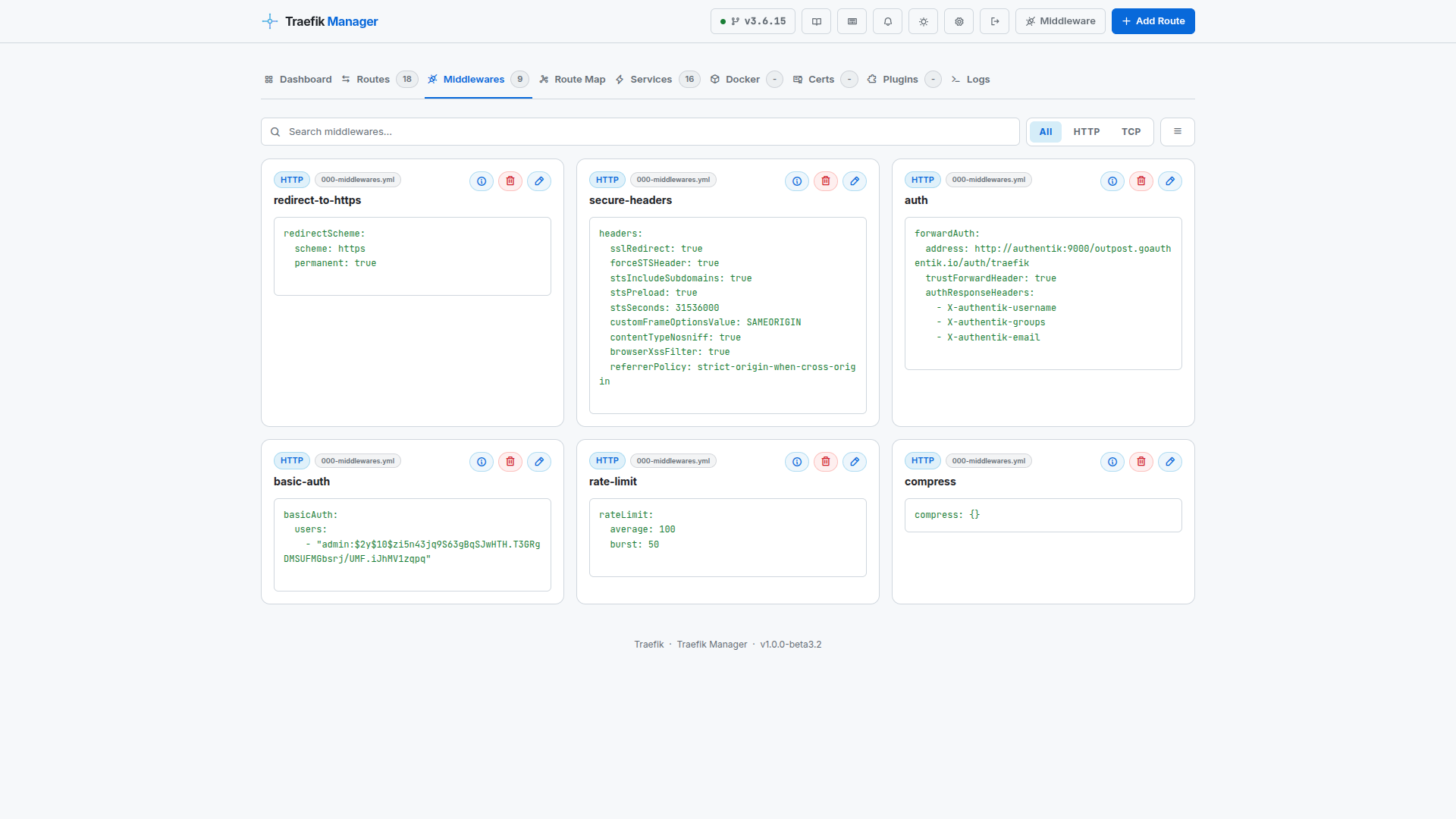Click the keyboard shortcuts icon in header
Screen dimensions: 1456x819
pyautogui.click(x=852, y=21)
